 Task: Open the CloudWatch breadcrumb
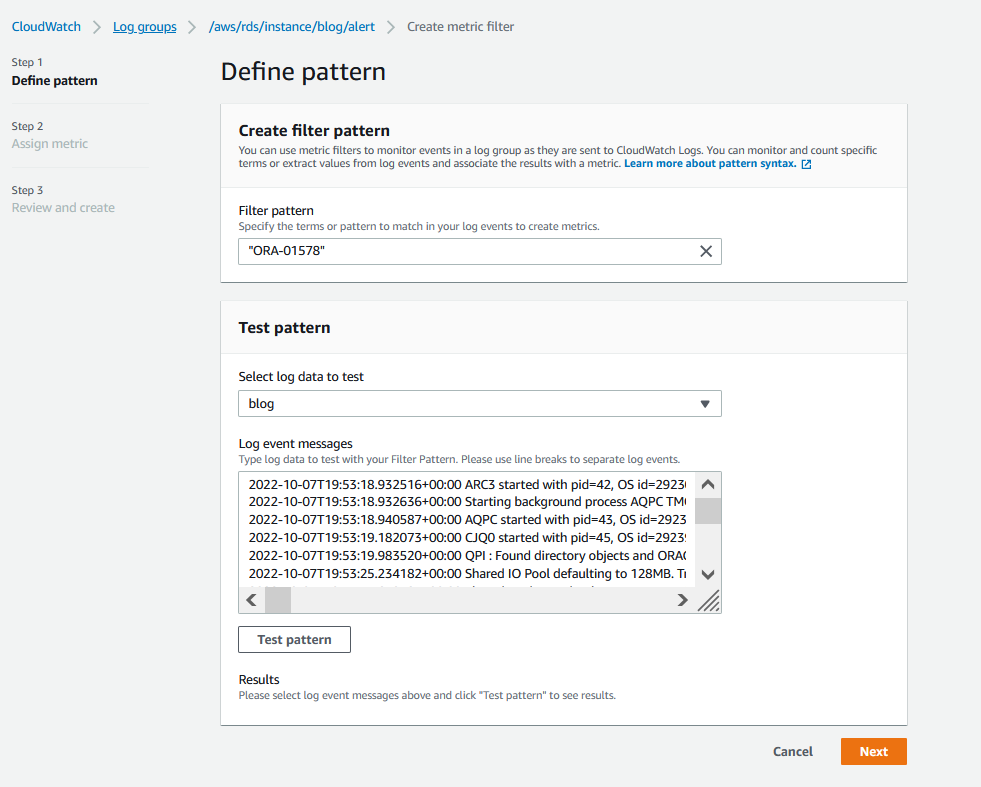pyautogui.click(x=46, y=27)
